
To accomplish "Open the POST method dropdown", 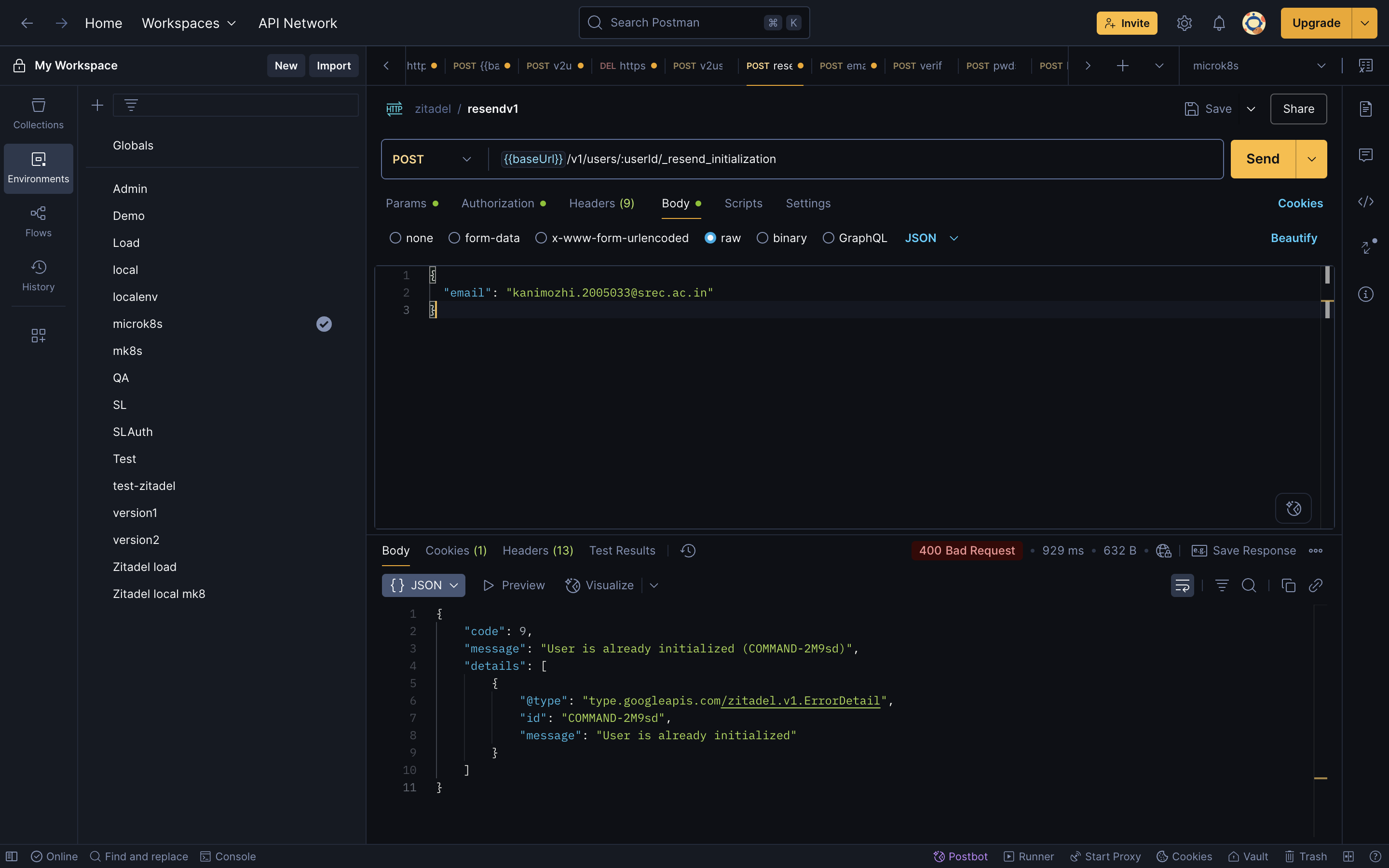I will pos(432,159).
